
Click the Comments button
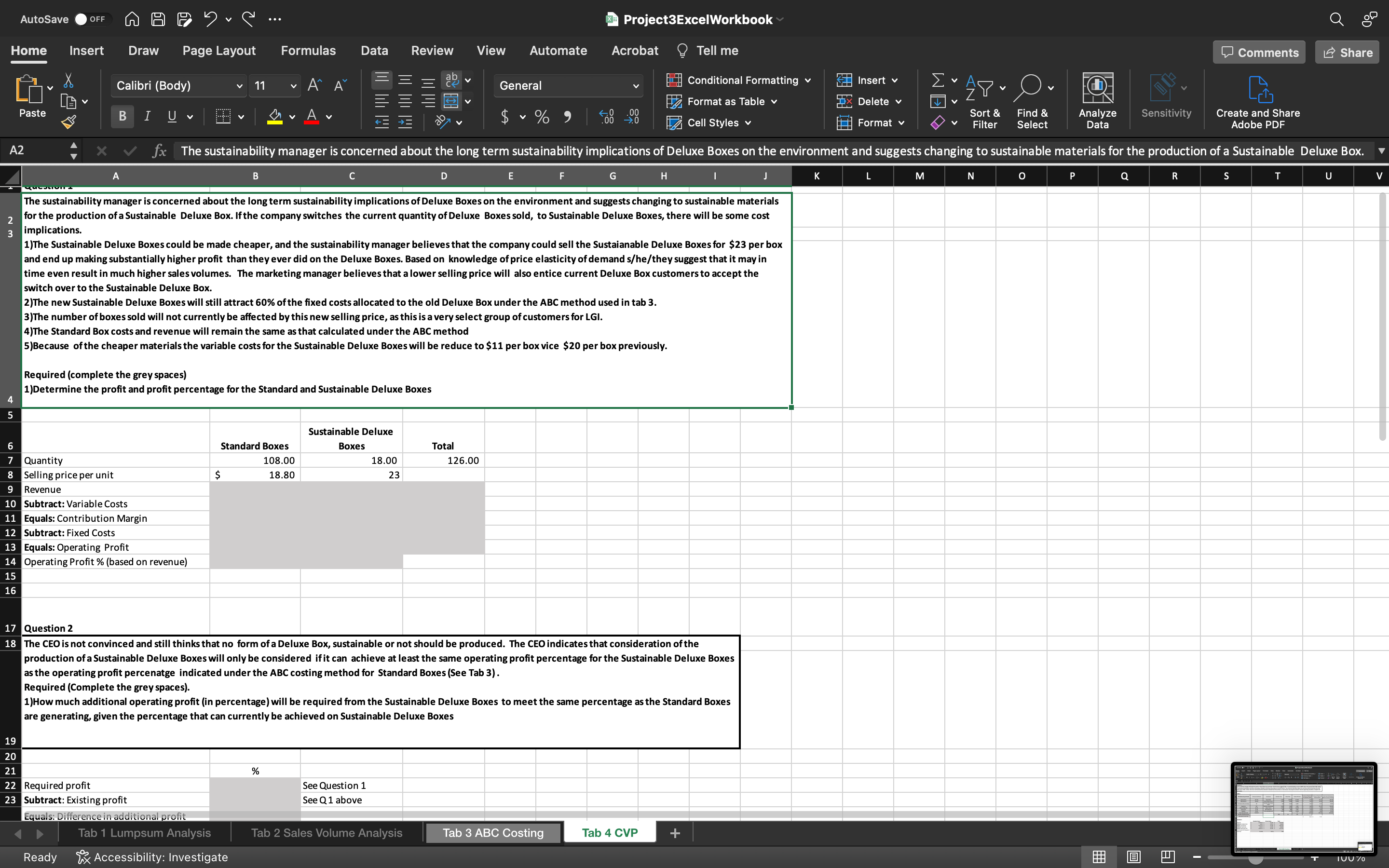(1259, 52)
